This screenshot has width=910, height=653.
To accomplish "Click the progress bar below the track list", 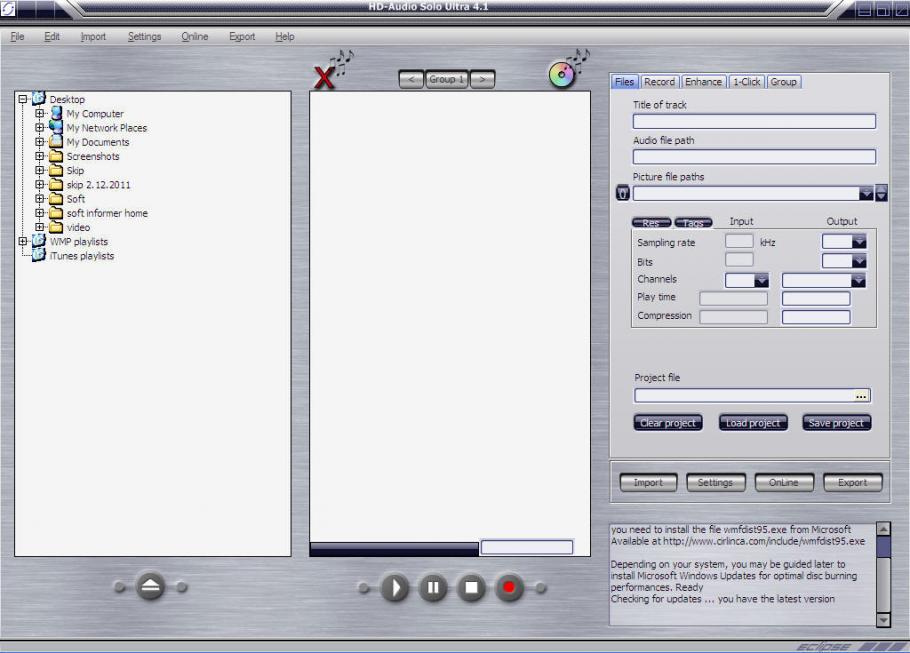I will (x=394, y=549).
